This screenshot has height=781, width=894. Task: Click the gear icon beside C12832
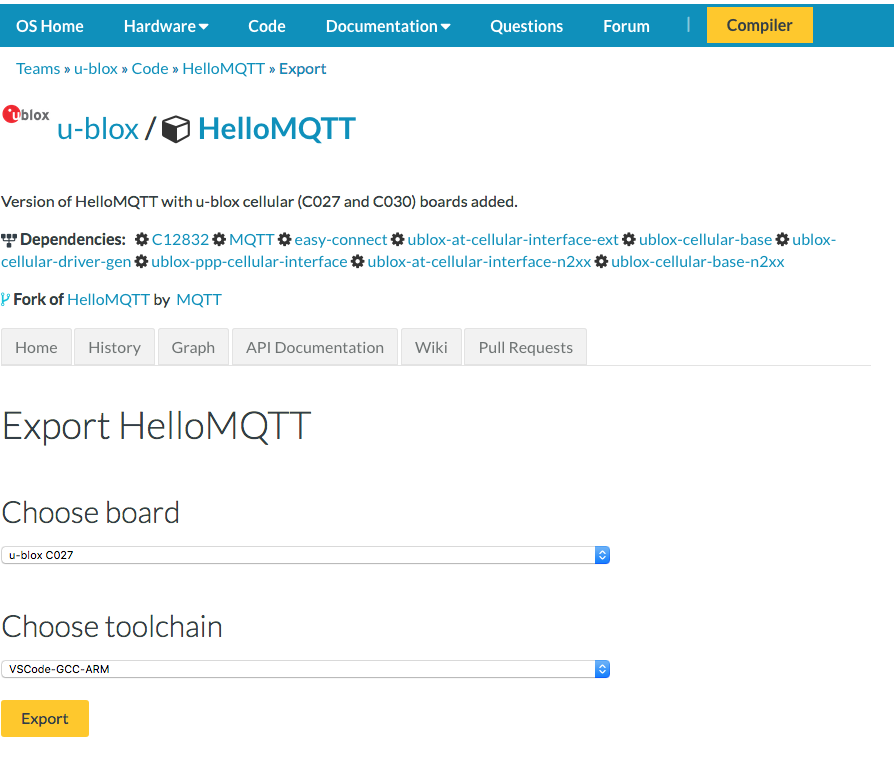point(142,240)
